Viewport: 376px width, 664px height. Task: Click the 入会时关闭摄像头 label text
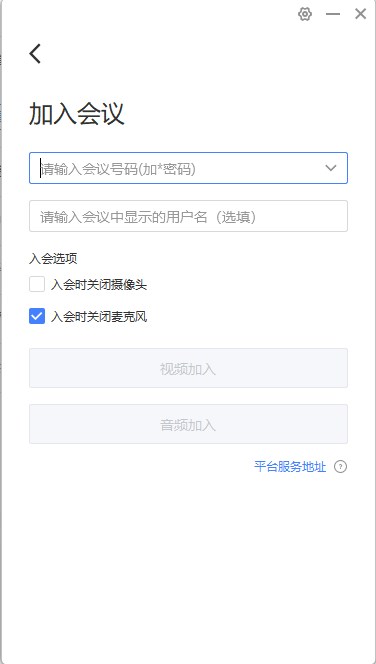coord(99,285)
